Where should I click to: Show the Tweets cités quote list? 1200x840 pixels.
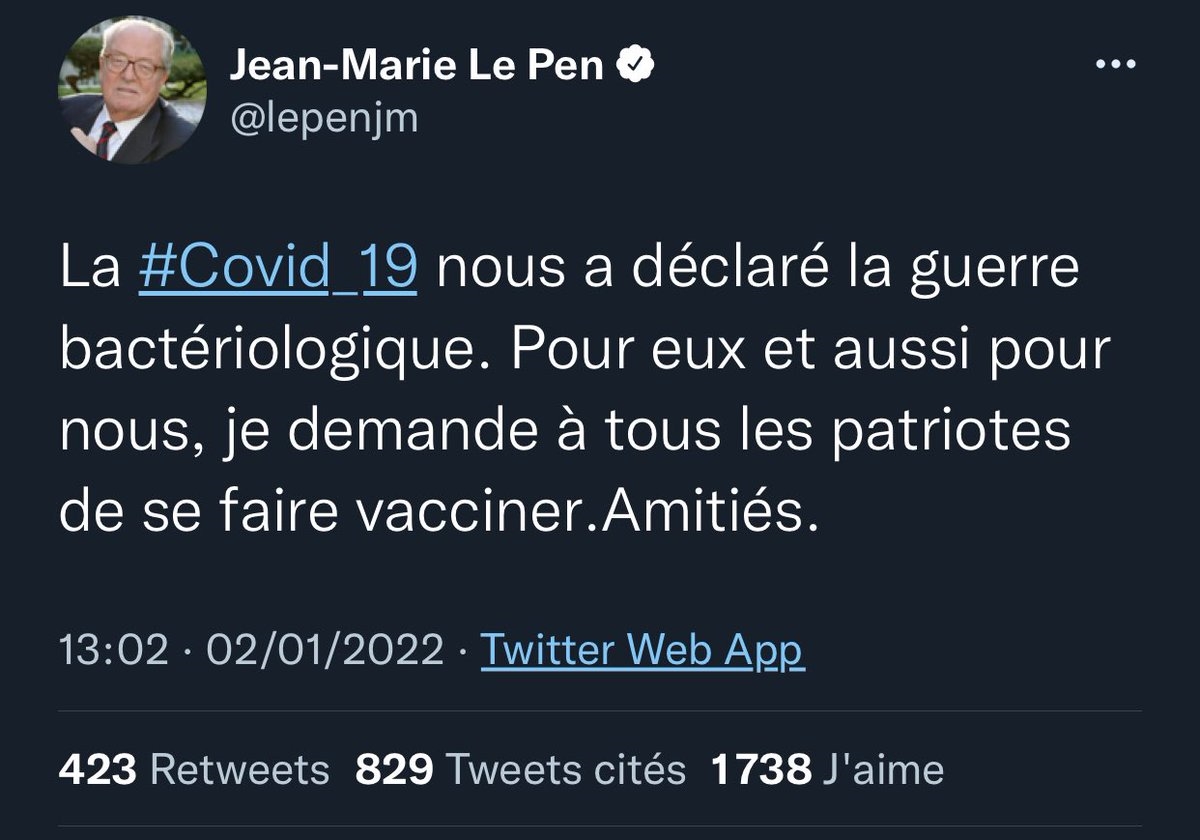[x=565, y=770]
